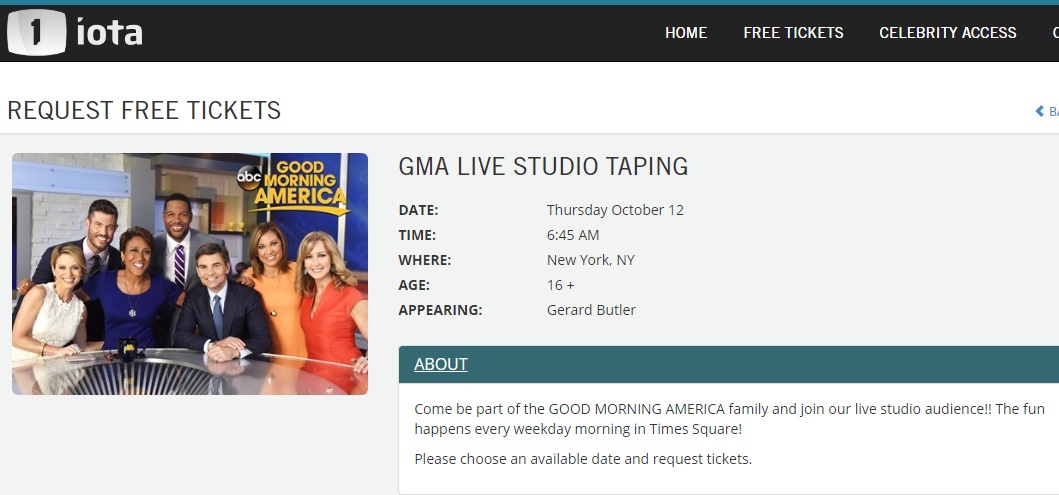This screenshot has height=495, width=1059.
Task: Click the New York, NY location text
Action: [x=590, y=260]
